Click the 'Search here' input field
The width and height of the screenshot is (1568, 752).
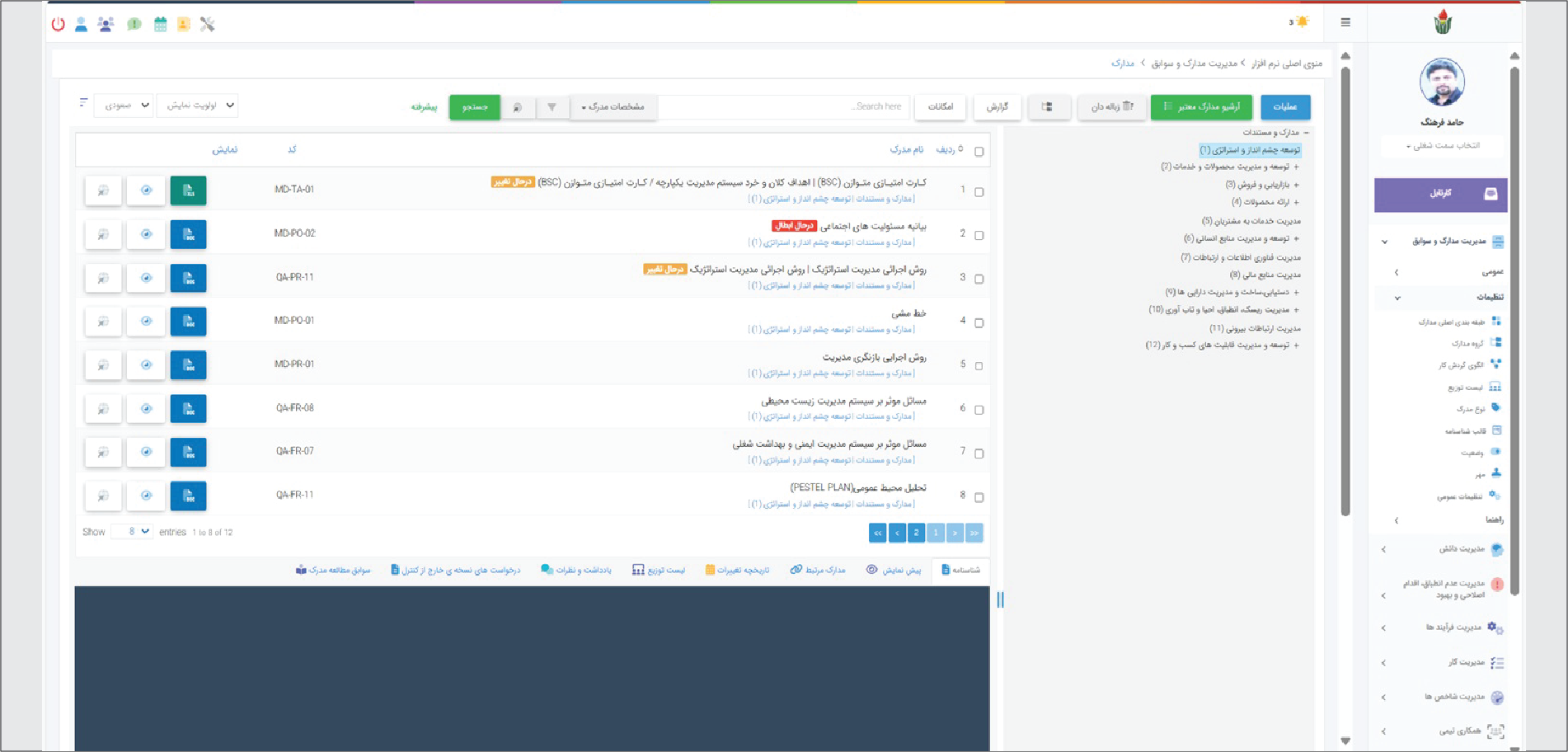click(x=783, y=107)
